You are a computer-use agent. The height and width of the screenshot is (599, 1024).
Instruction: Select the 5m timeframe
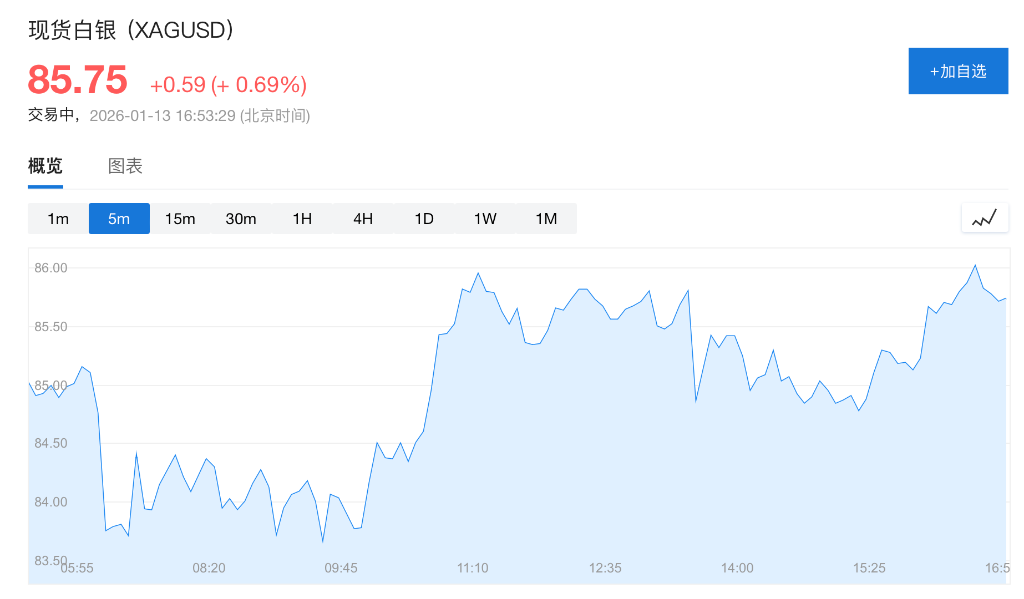tap(119, 219)
